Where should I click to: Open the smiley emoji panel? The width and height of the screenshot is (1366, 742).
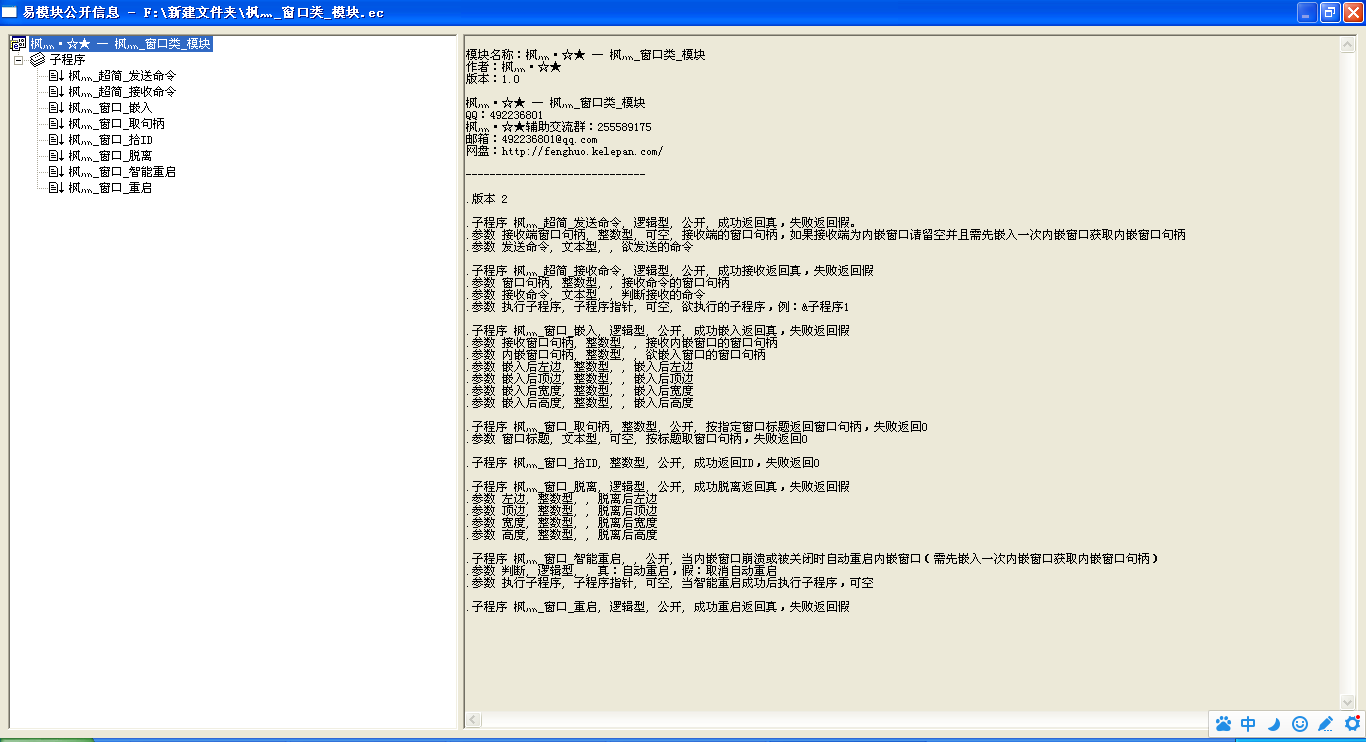point(1300,724)
